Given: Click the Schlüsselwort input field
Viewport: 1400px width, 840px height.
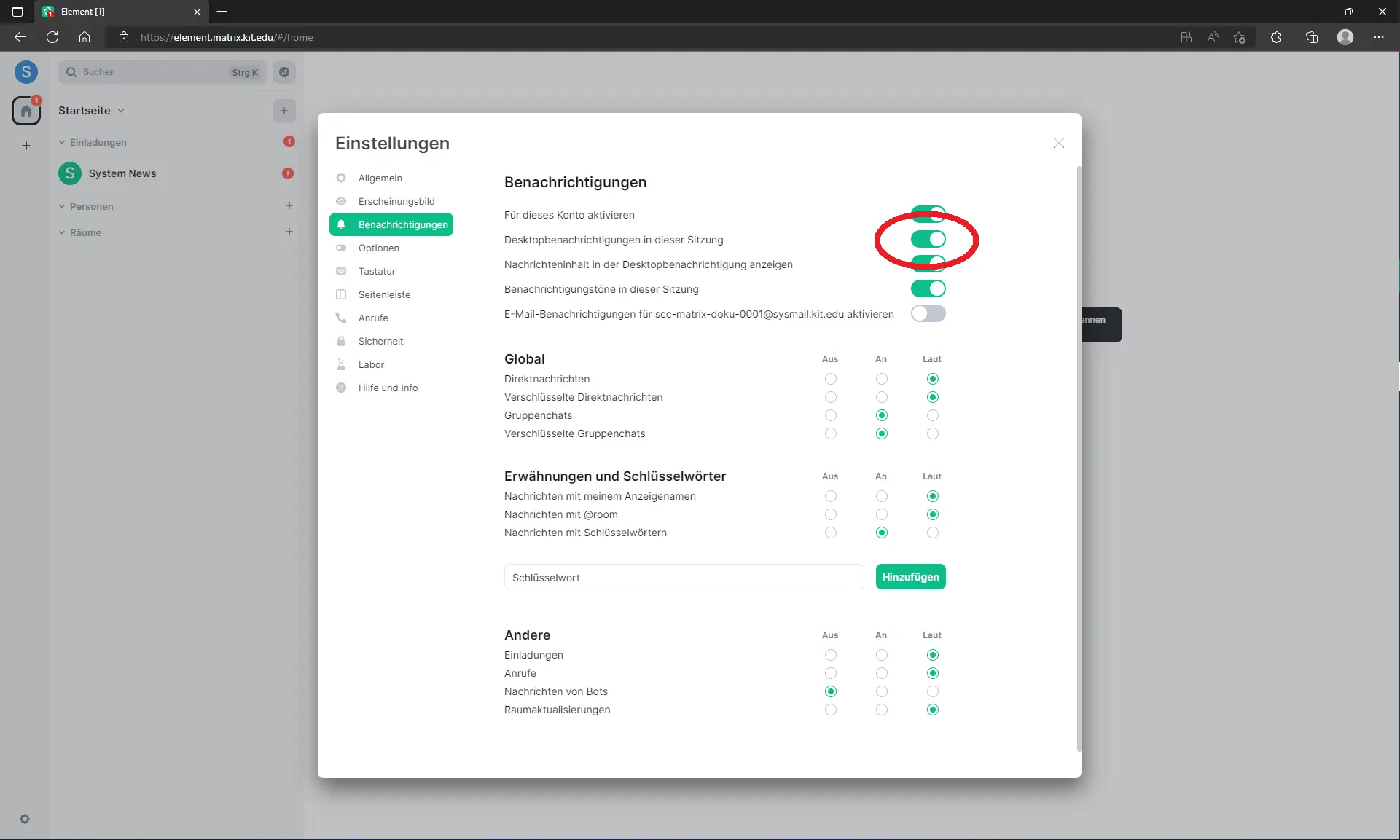Looking at the screenshot, I should coord(683,576).
